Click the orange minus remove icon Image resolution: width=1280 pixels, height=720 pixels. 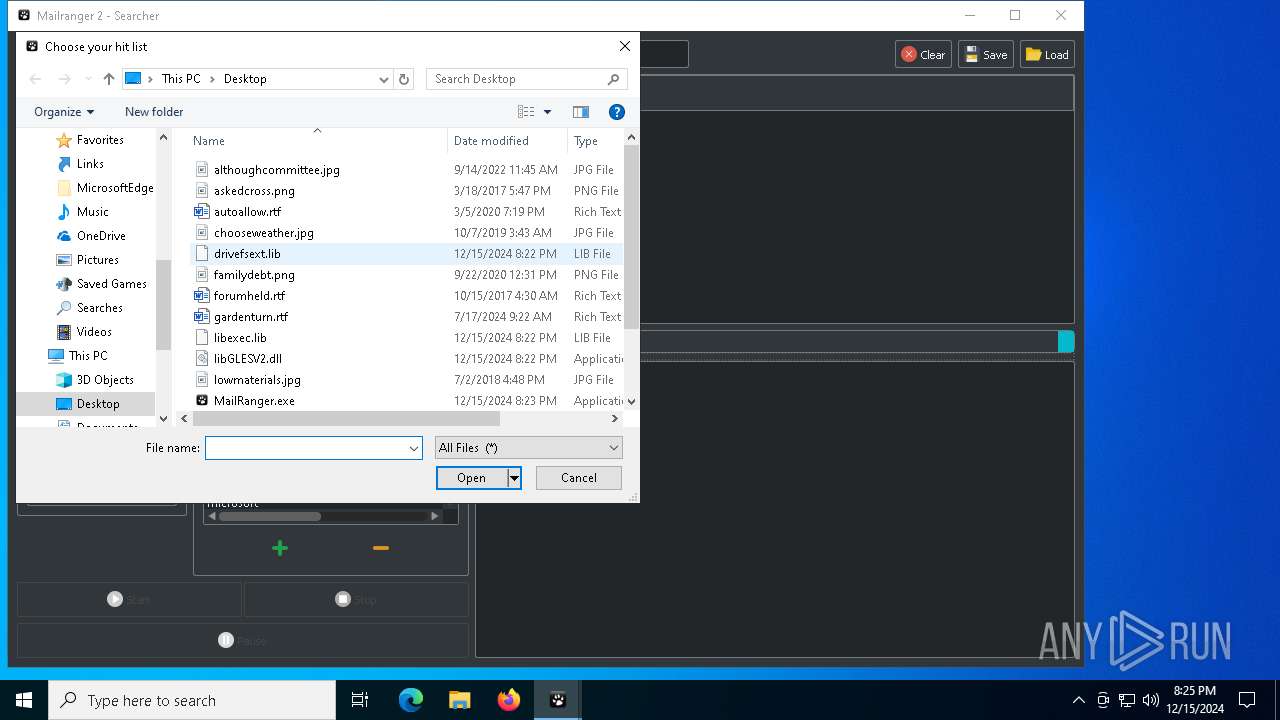tap(381, 548)
